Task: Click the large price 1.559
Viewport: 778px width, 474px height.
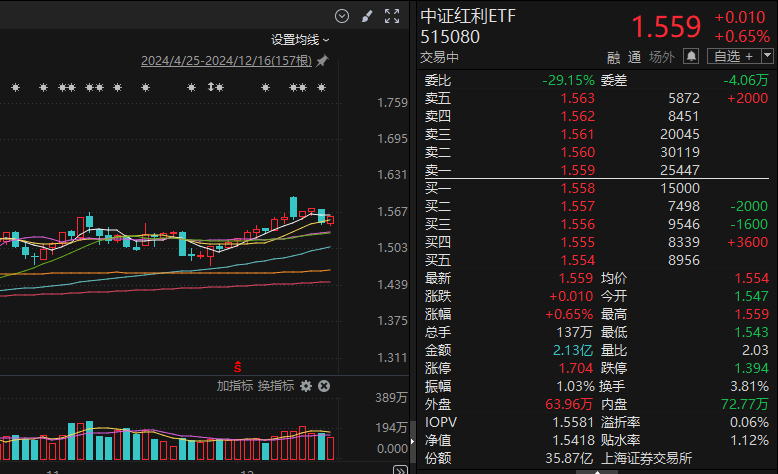Action: pos(666,27)
